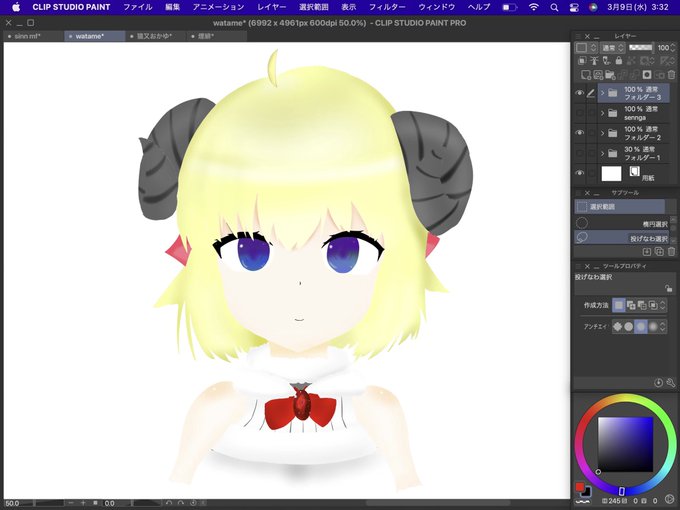Hide the 用紙 paper layer
Image resolution: width=680 pixels, height=510 pixels.
pyautogui.click(x=579, y=173)
